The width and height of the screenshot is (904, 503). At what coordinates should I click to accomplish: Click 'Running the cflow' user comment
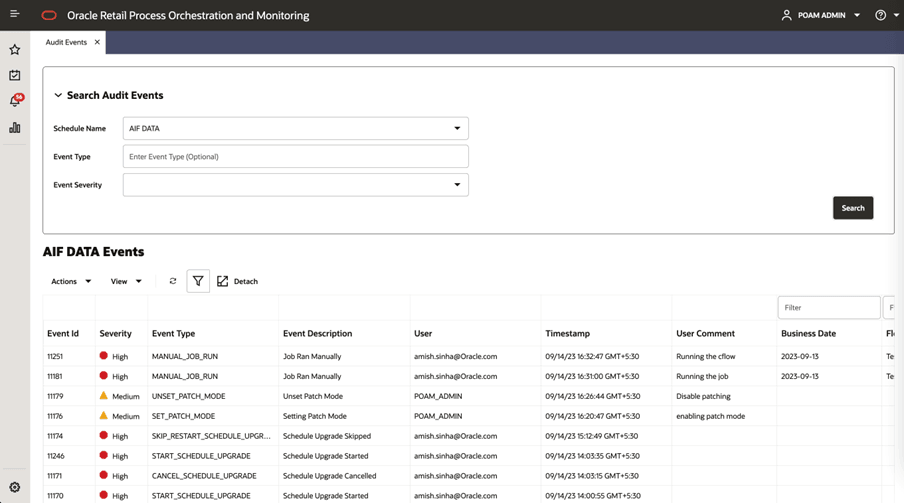(x=706, y=356)
